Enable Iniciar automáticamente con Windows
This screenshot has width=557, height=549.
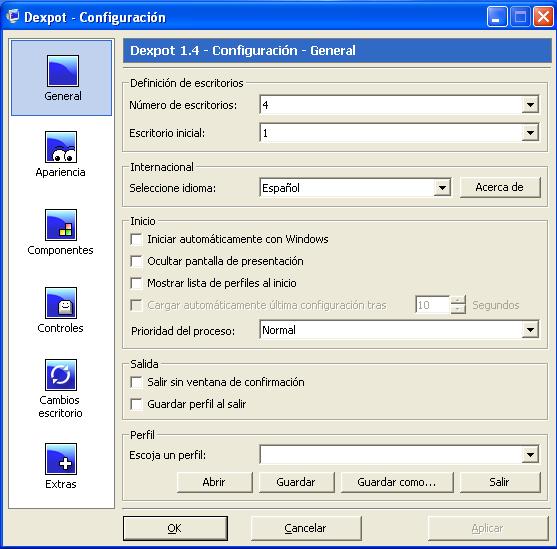point(136,239)
